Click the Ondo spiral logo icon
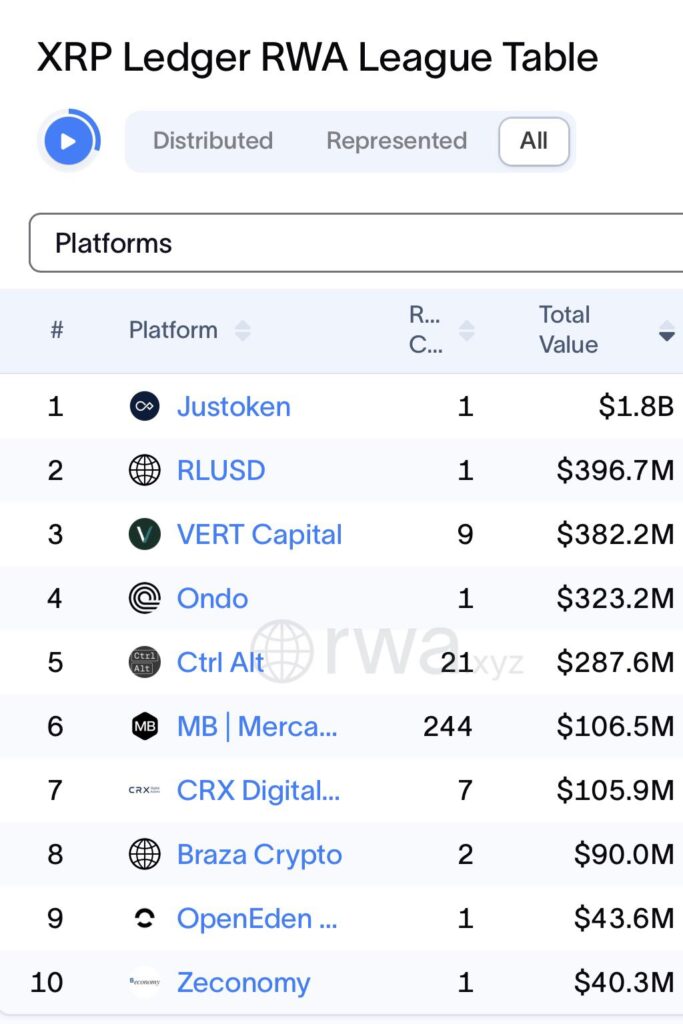The image size is (683, 1024). pos(144,598)
